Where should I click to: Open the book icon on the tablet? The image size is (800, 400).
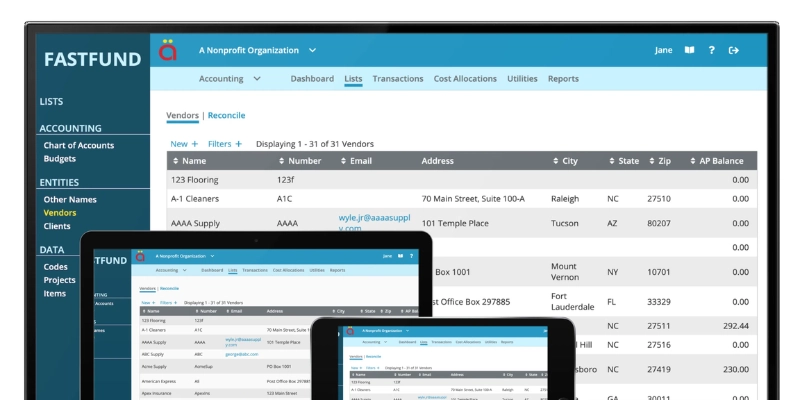pyautogui.click(x=401, y=256)
